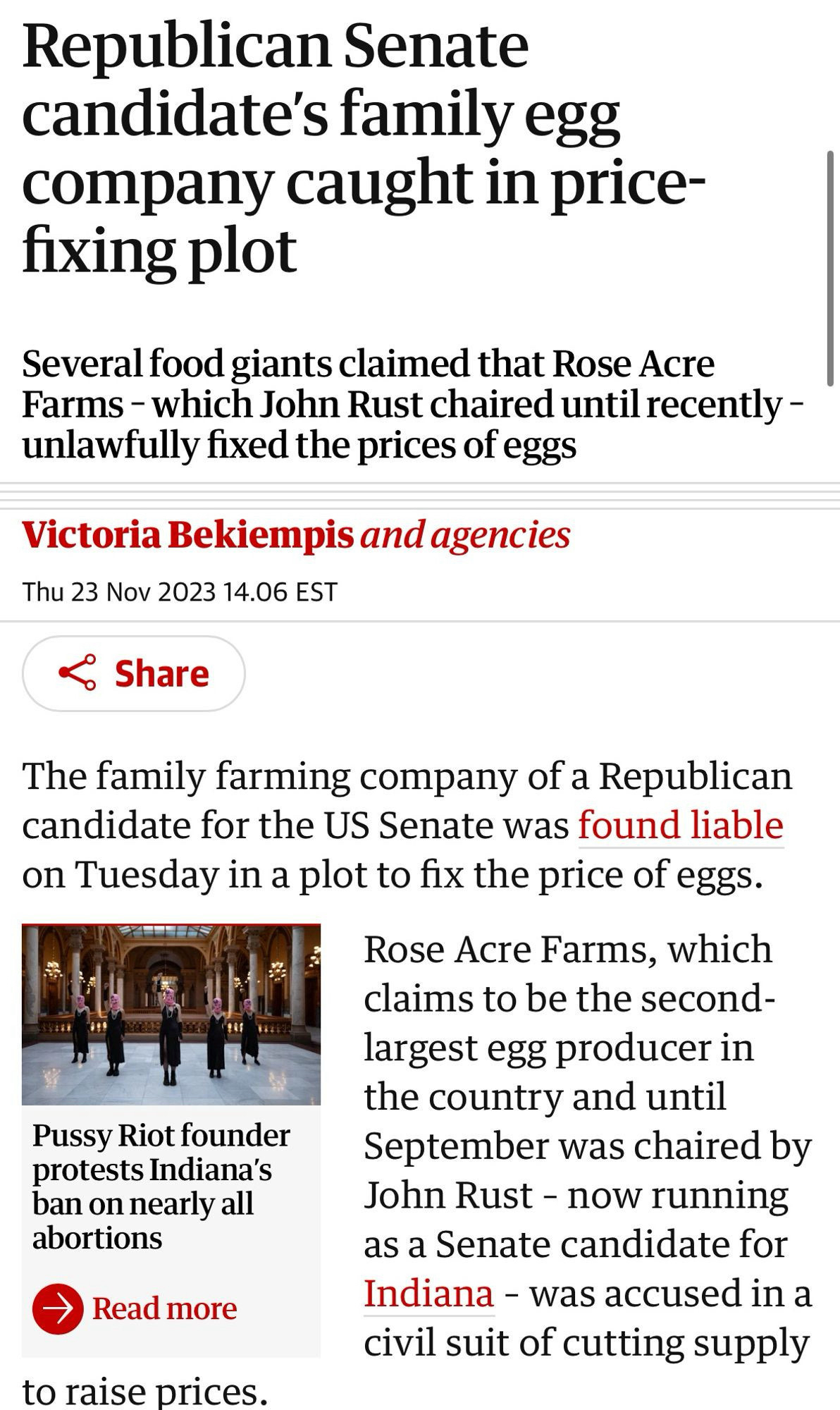The width and height of the screenshot is (840, 1410).
Task: Click "John Rust" in the body paragraph
Action: click(x=447, y=1195)
